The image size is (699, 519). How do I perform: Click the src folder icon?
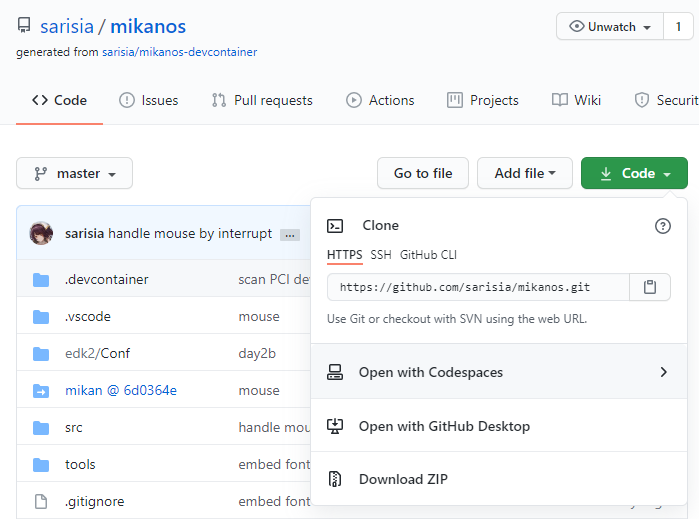(x=41, y=428)
